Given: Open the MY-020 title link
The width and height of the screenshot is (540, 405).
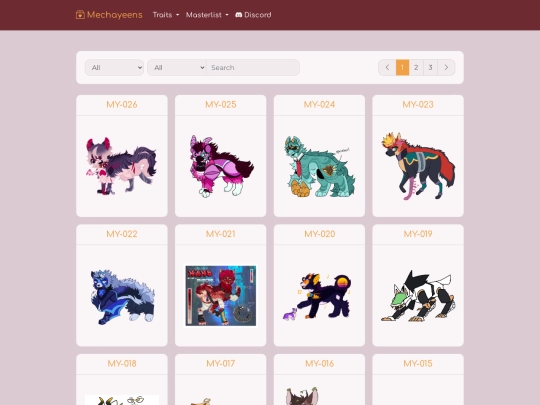Looking at the screenshot, I should pyautogui.click(x=320, y=234).
